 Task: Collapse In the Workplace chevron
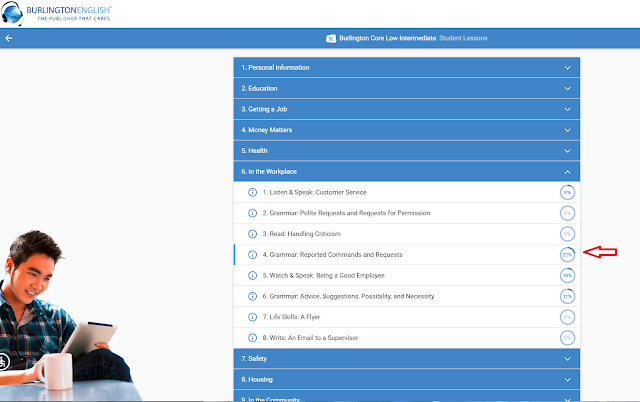click(x=567, y=172)
